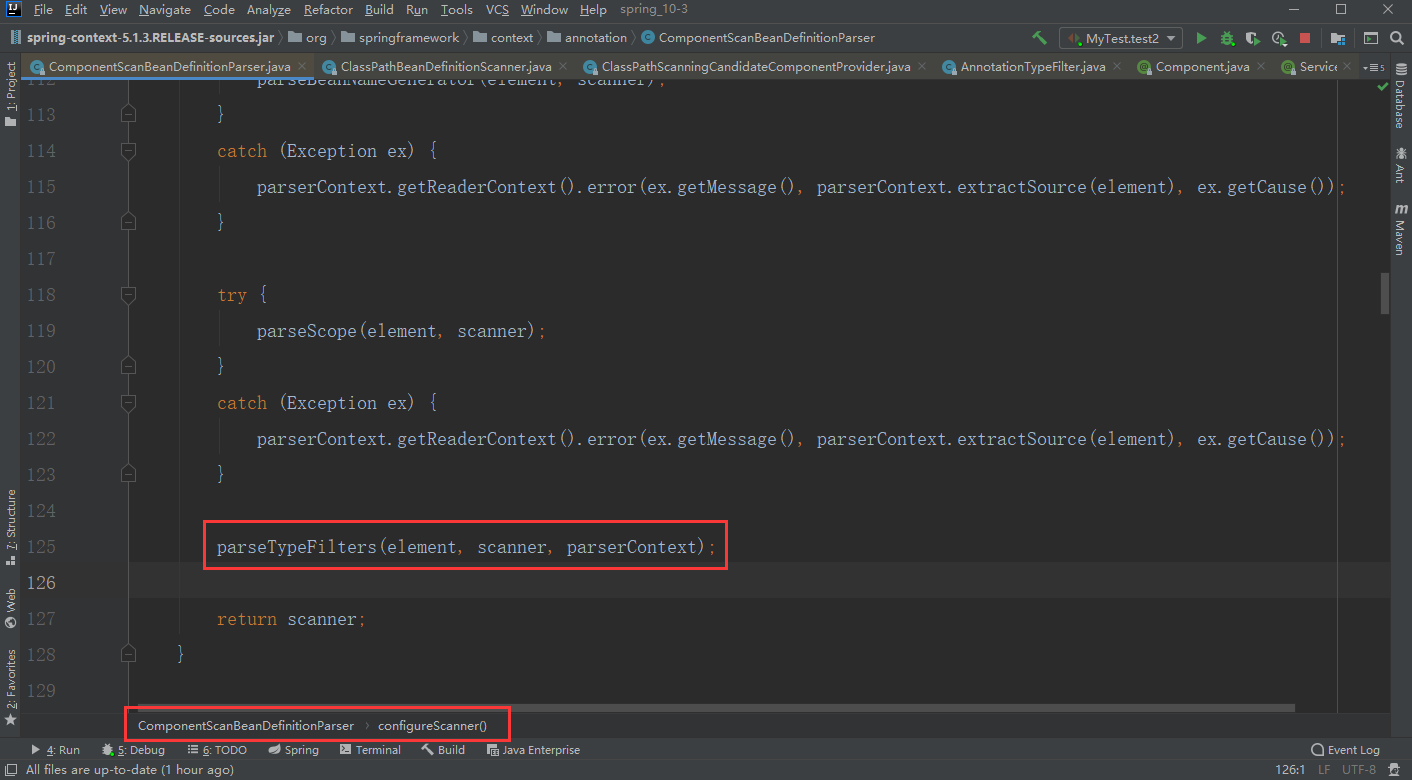The image size is (1412, 780).
Task: Collapse the catch block at line 114
Action: tap(128, 151)
